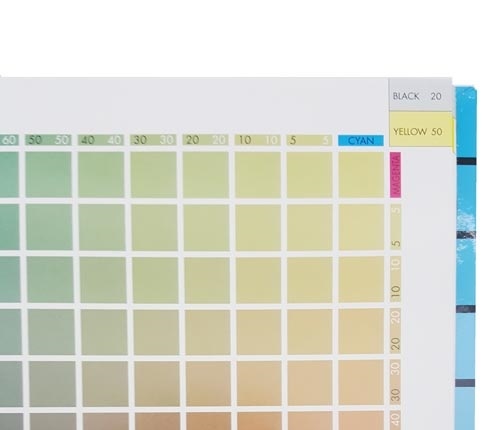Pick swatch cyan 10, magenta 30
500x430 pixels.
259,383
